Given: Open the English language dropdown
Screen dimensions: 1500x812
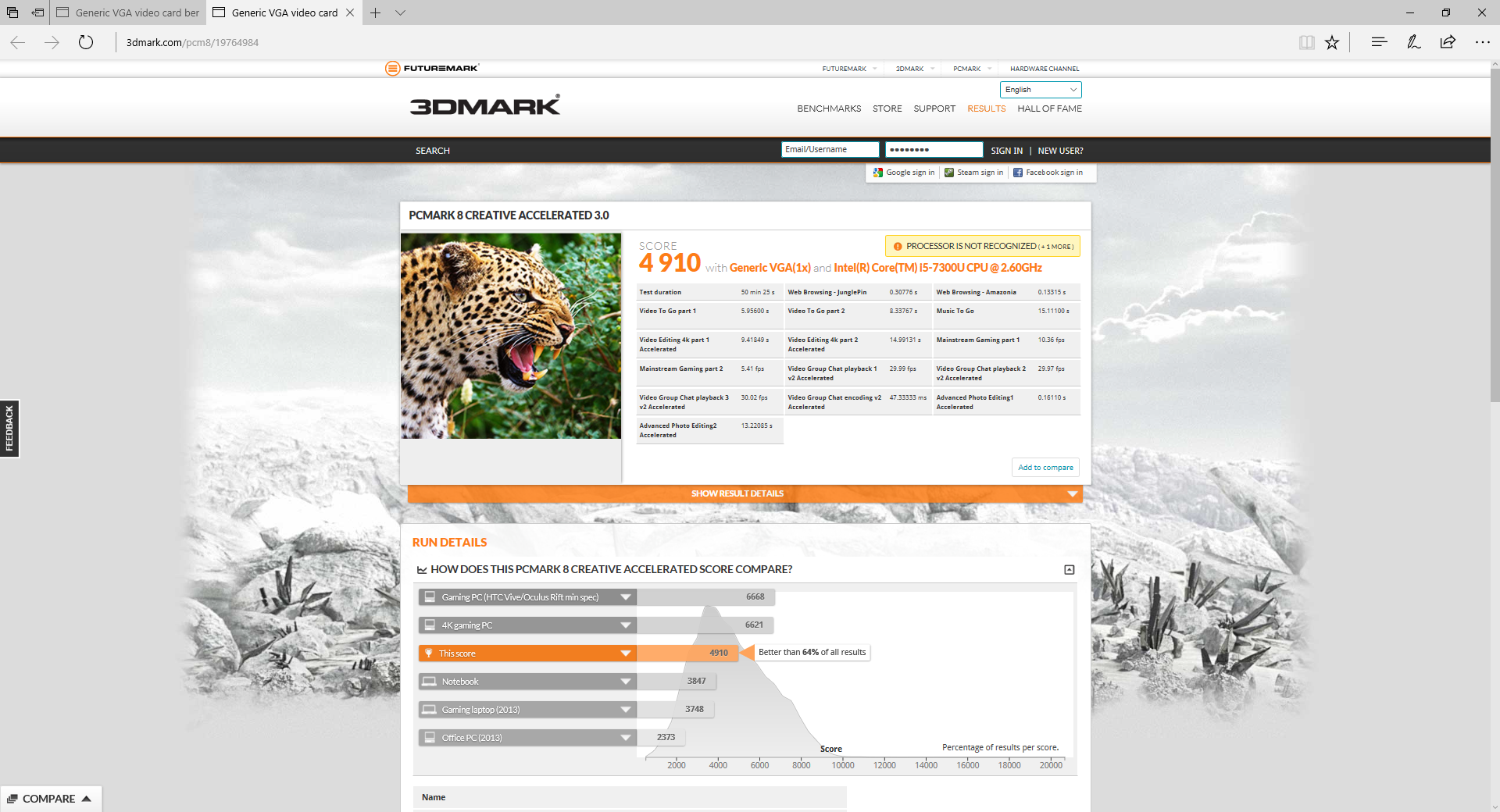Looking at the screenshot, I should [x=1041, y=90].
